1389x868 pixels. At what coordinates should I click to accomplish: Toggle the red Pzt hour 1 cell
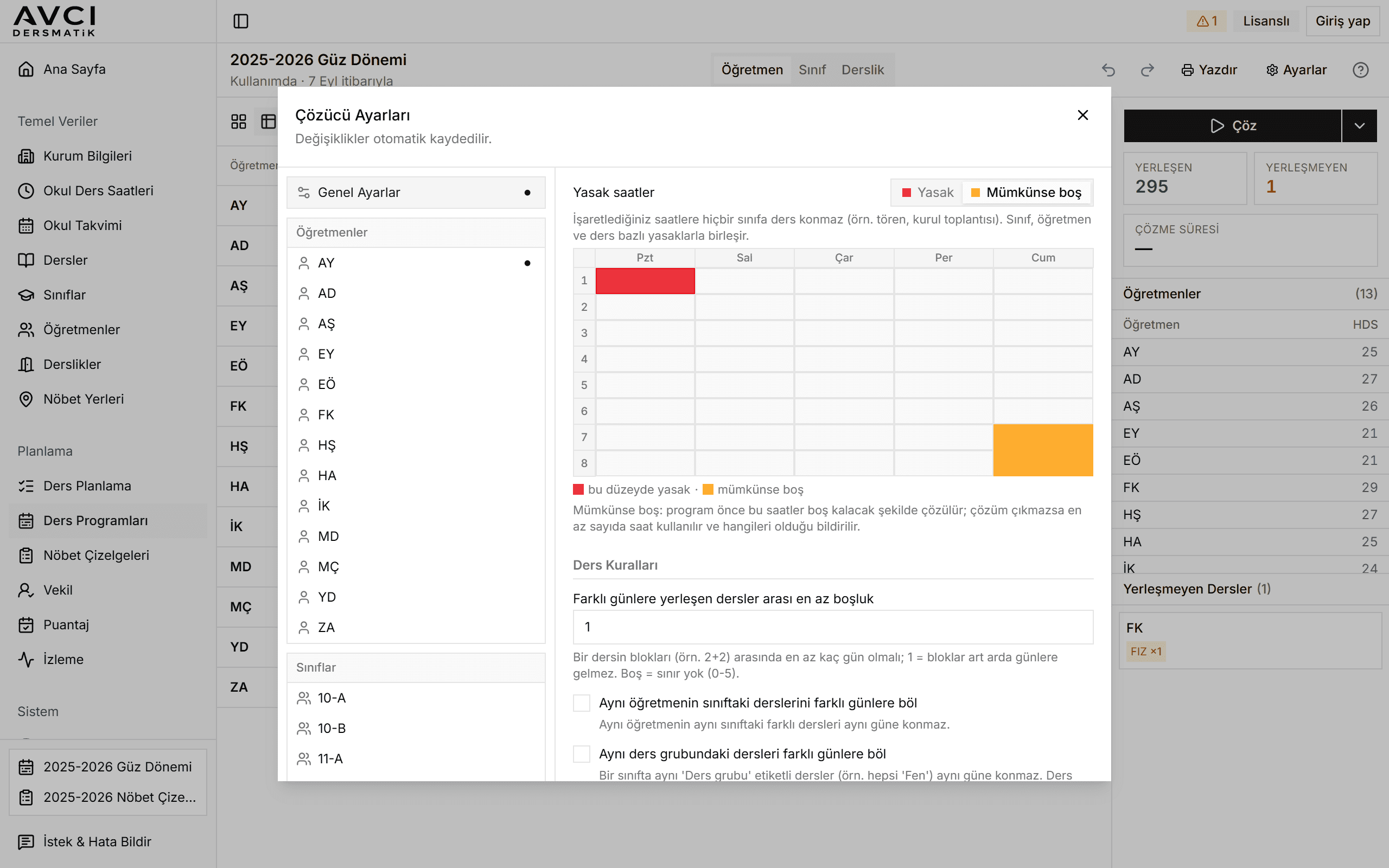click(645, 282)
